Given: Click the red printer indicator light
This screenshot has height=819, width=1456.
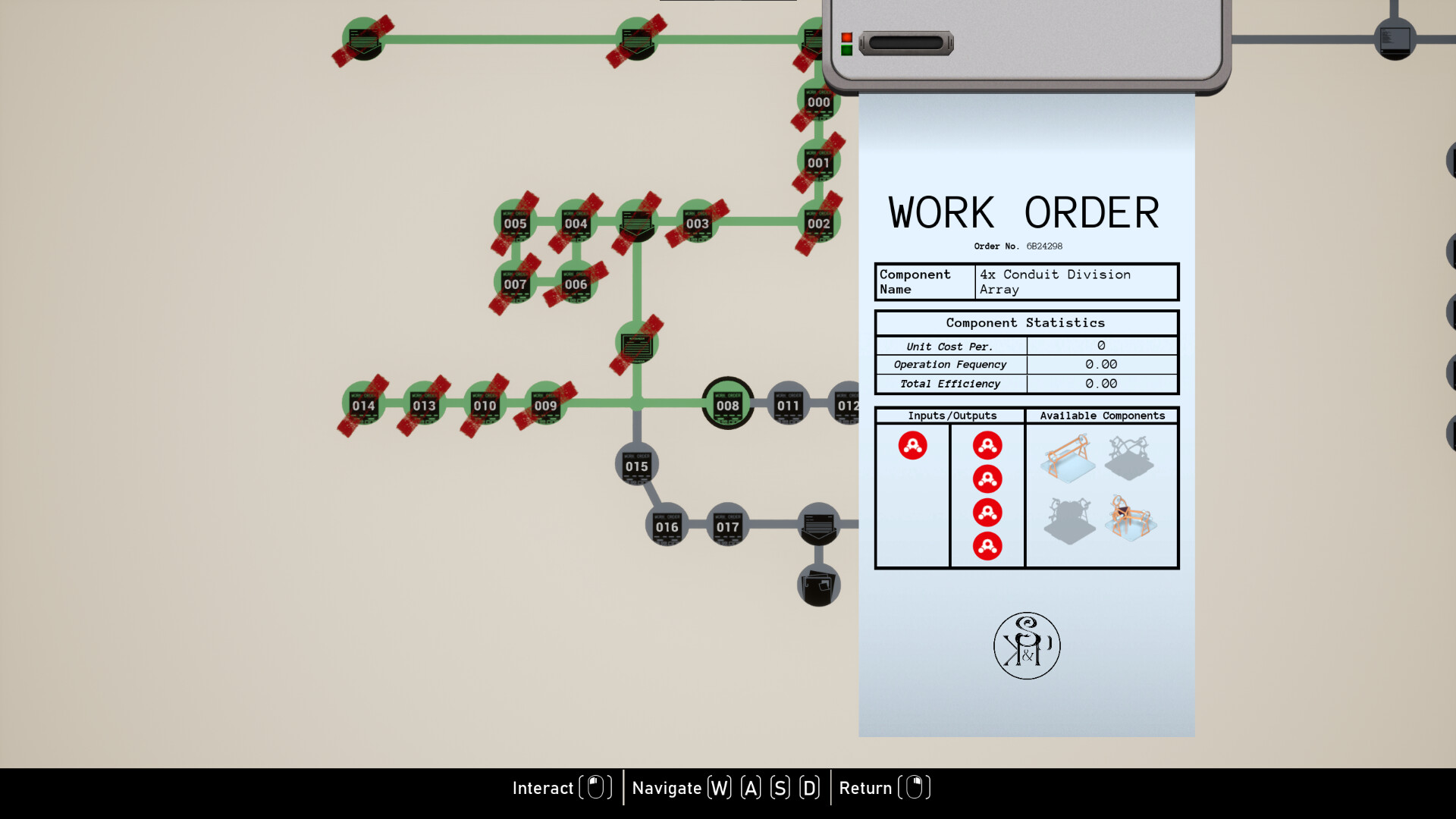Looking at the screenshot, I should pos(846,37).
